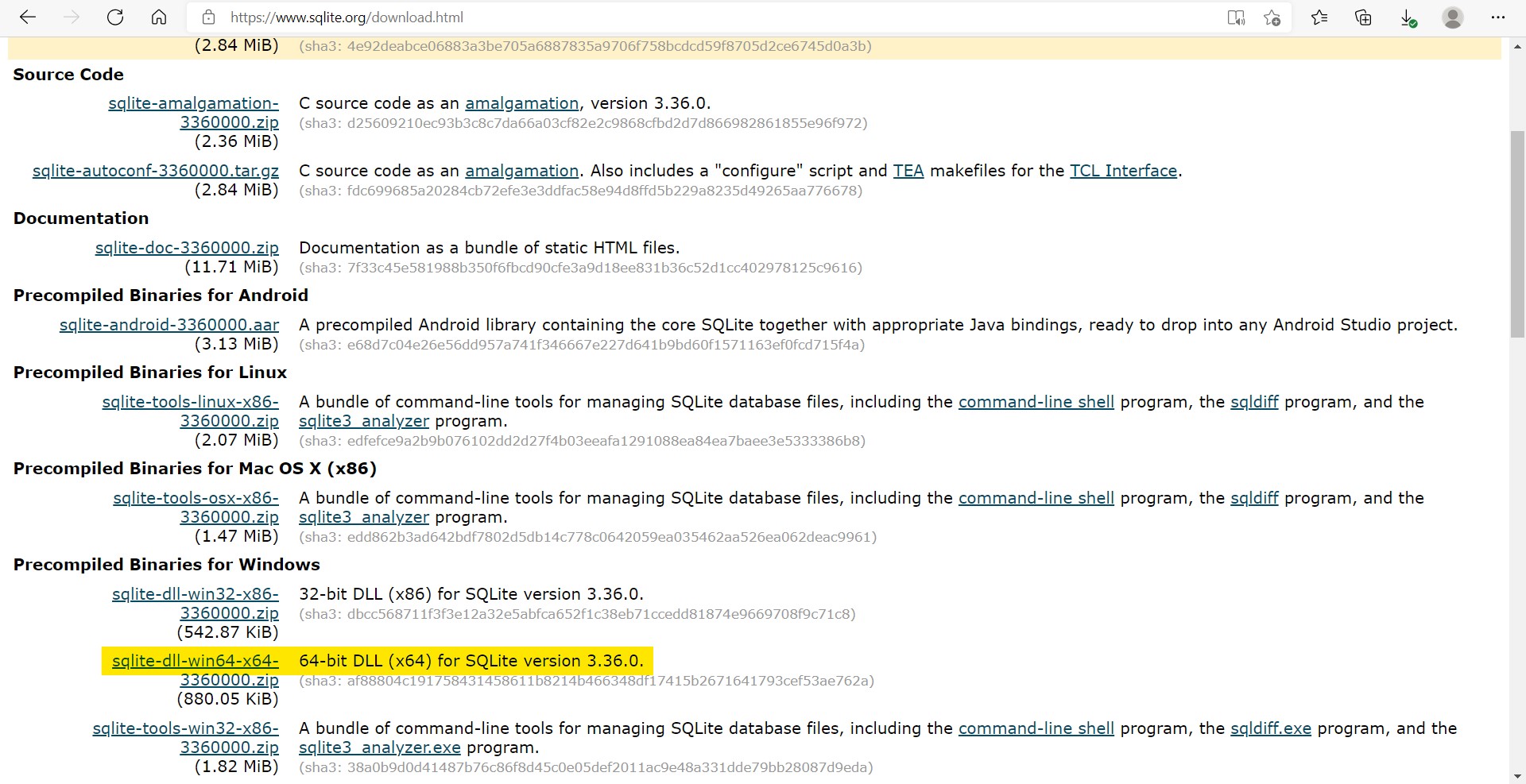1526x784 pixels.
Task: Click the (542.87 KiB) size text
Action: pos(228,632)
